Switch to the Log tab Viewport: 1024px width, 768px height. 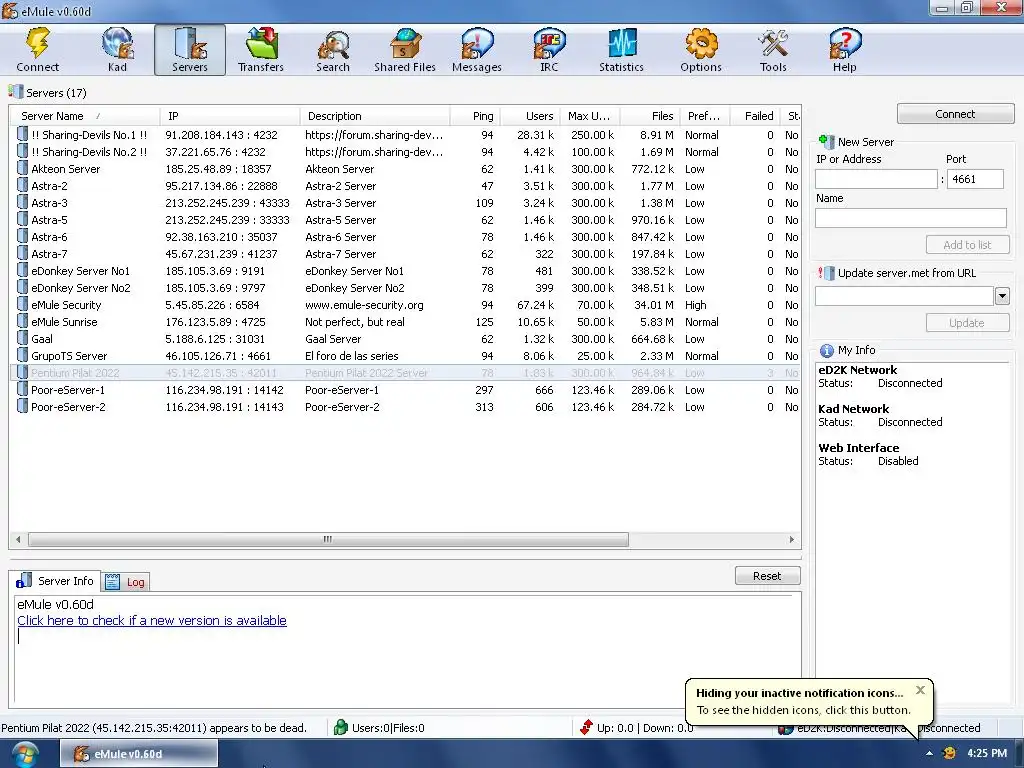coord(125,582)
